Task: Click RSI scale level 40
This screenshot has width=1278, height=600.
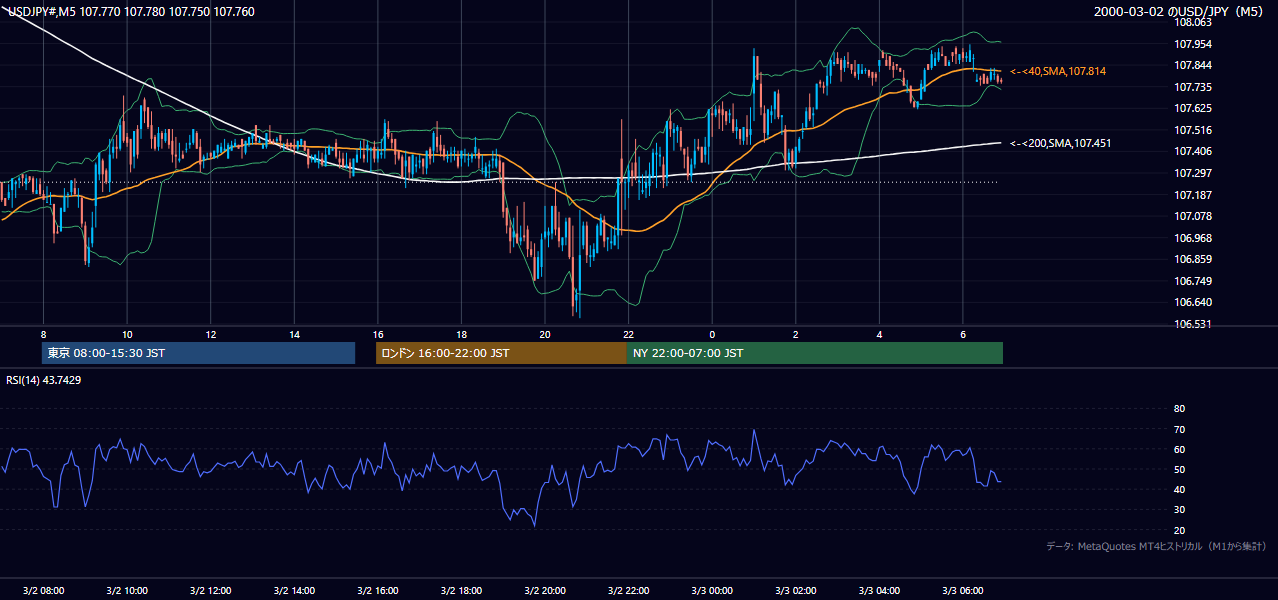Action: (1179, 489)
